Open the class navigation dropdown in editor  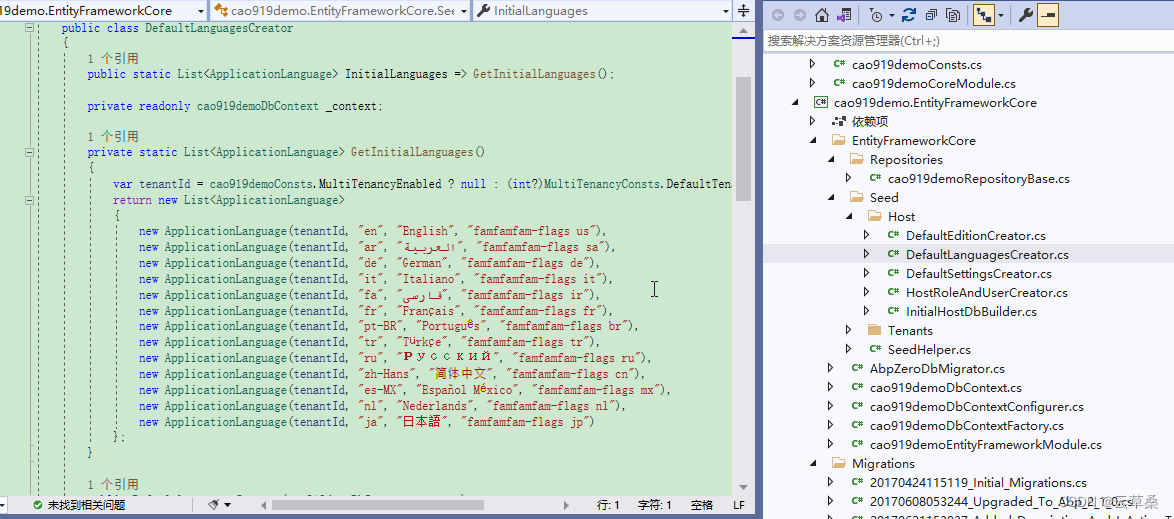coord(340,10)
